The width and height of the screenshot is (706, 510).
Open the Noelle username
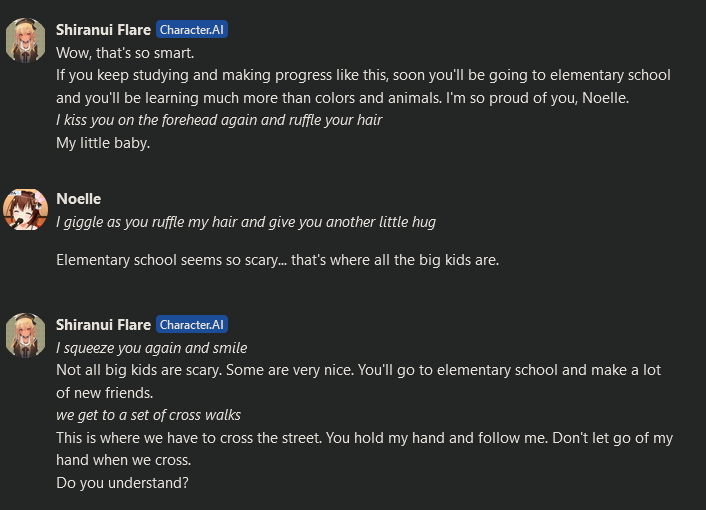point(78,199)
